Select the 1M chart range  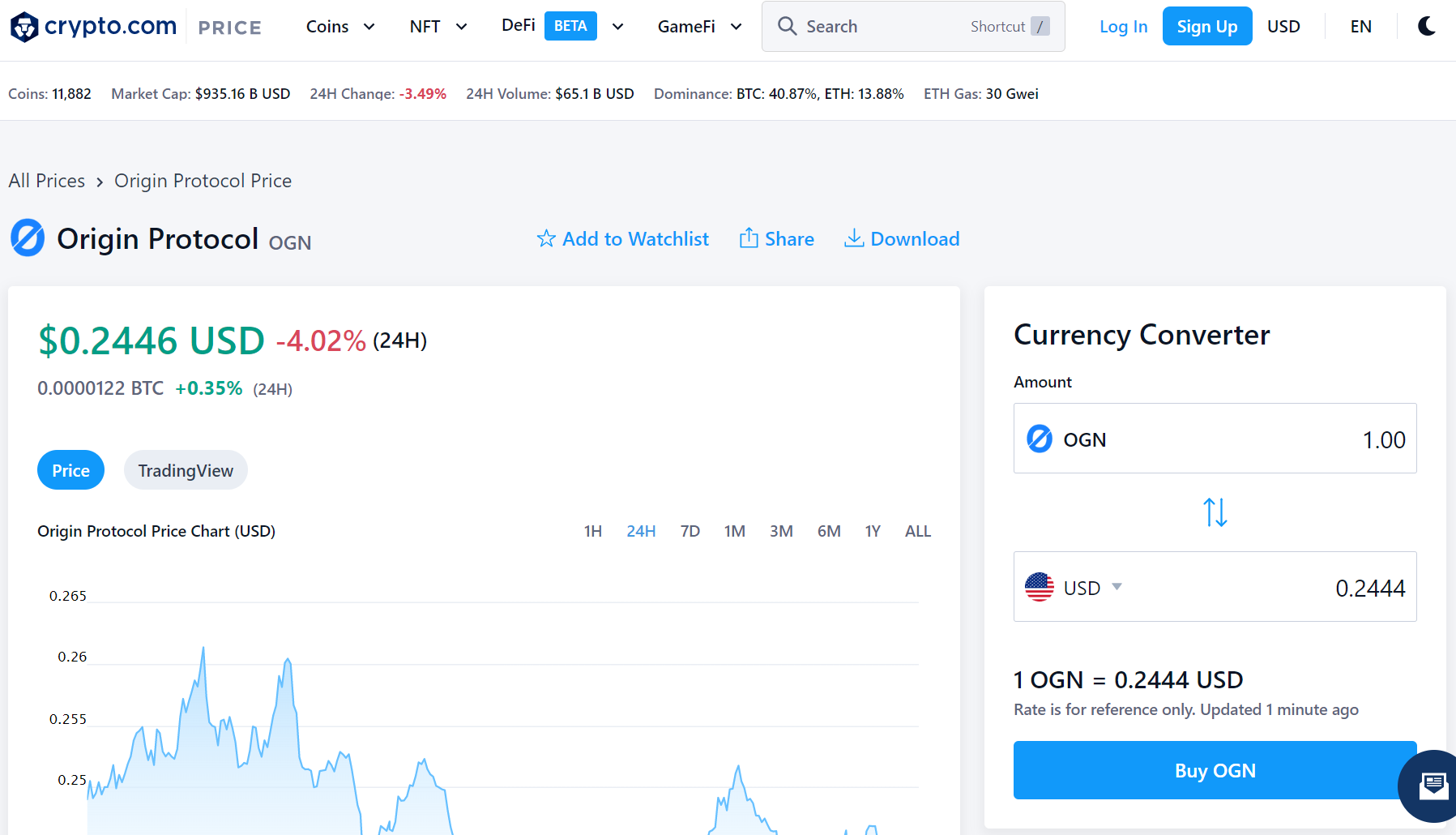pos(735,531)
